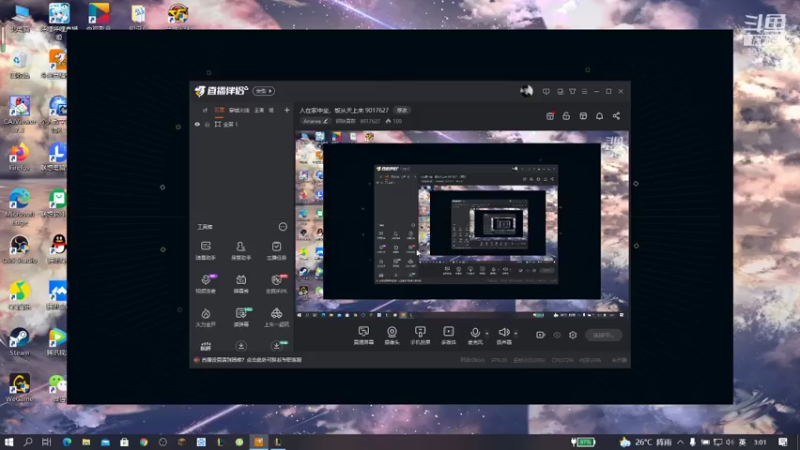
Task: Open the share icon in header
Action: (616, 116)
